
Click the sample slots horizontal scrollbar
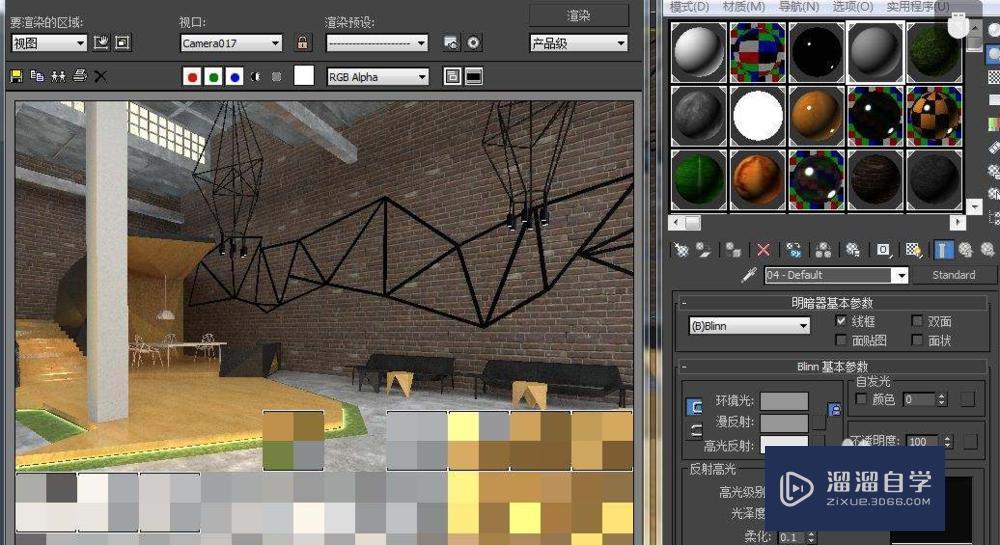pyautogui.click(x=817, y=222)
